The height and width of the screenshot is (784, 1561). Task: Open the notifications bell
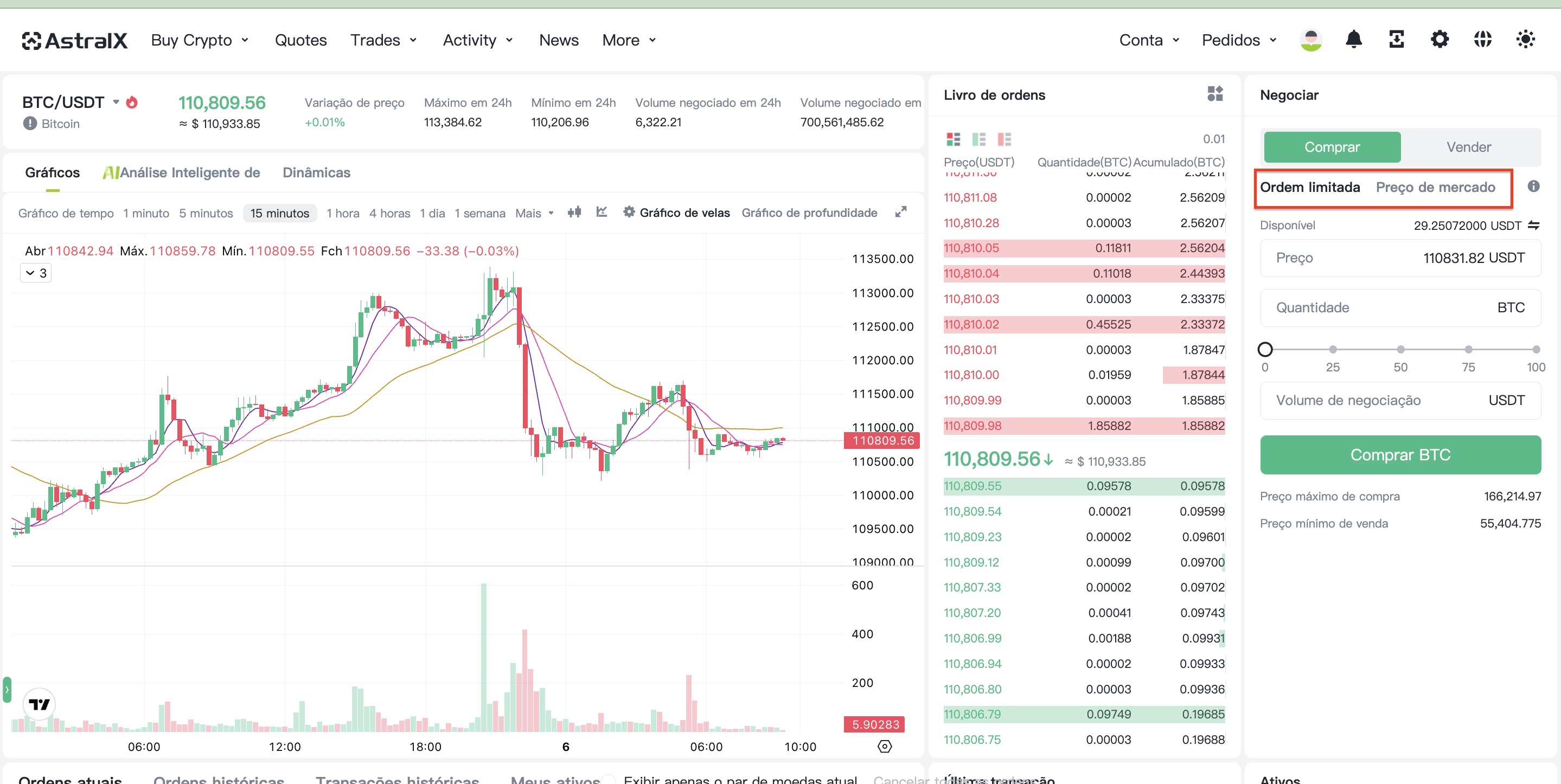tap(1353, 40)
